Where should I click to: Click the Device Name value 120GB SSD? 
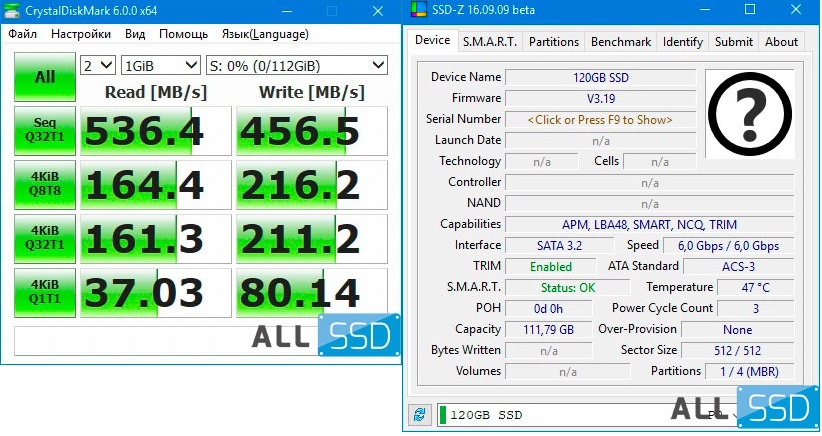(600, 78)
